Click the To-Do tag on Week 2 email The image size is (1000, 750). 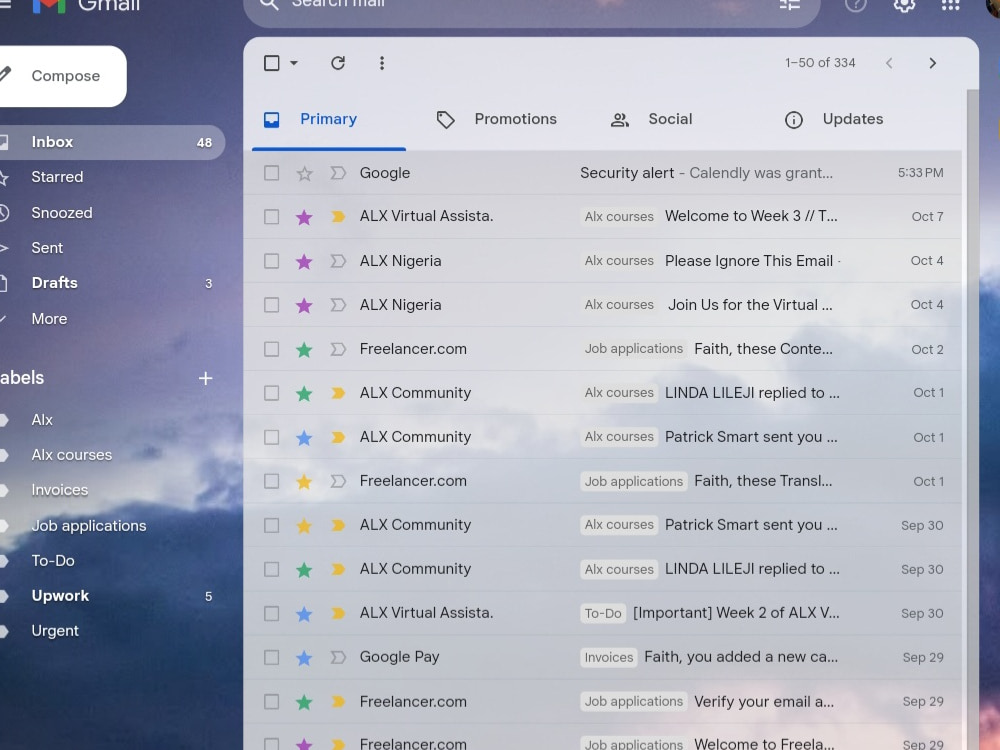pyautogui.click(x=603, y=614)
